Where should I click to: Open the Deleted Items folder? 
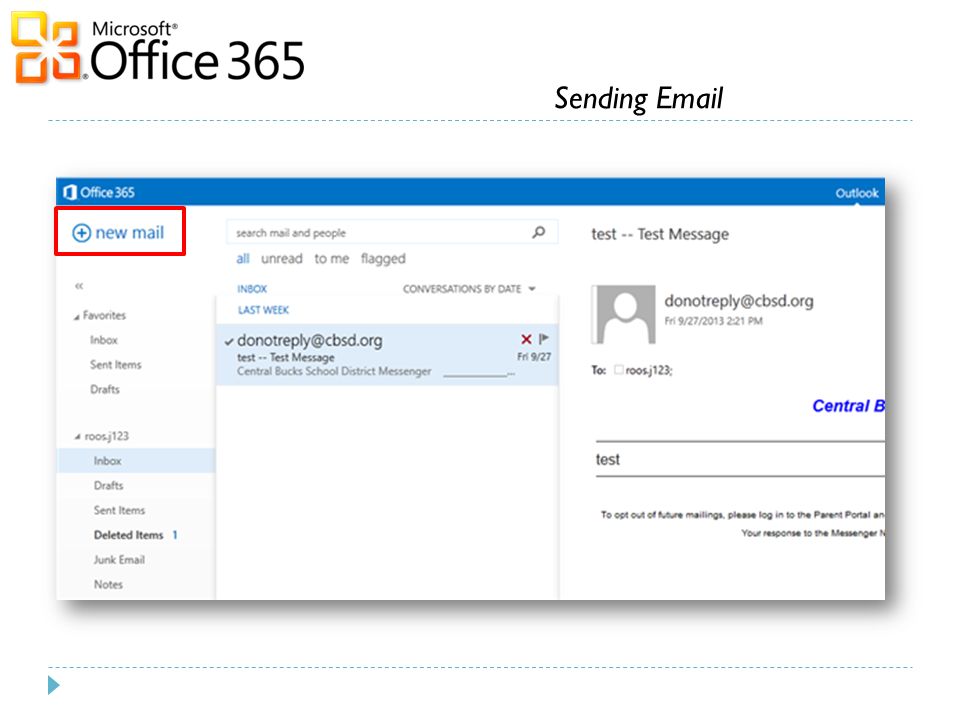[129, 535]
